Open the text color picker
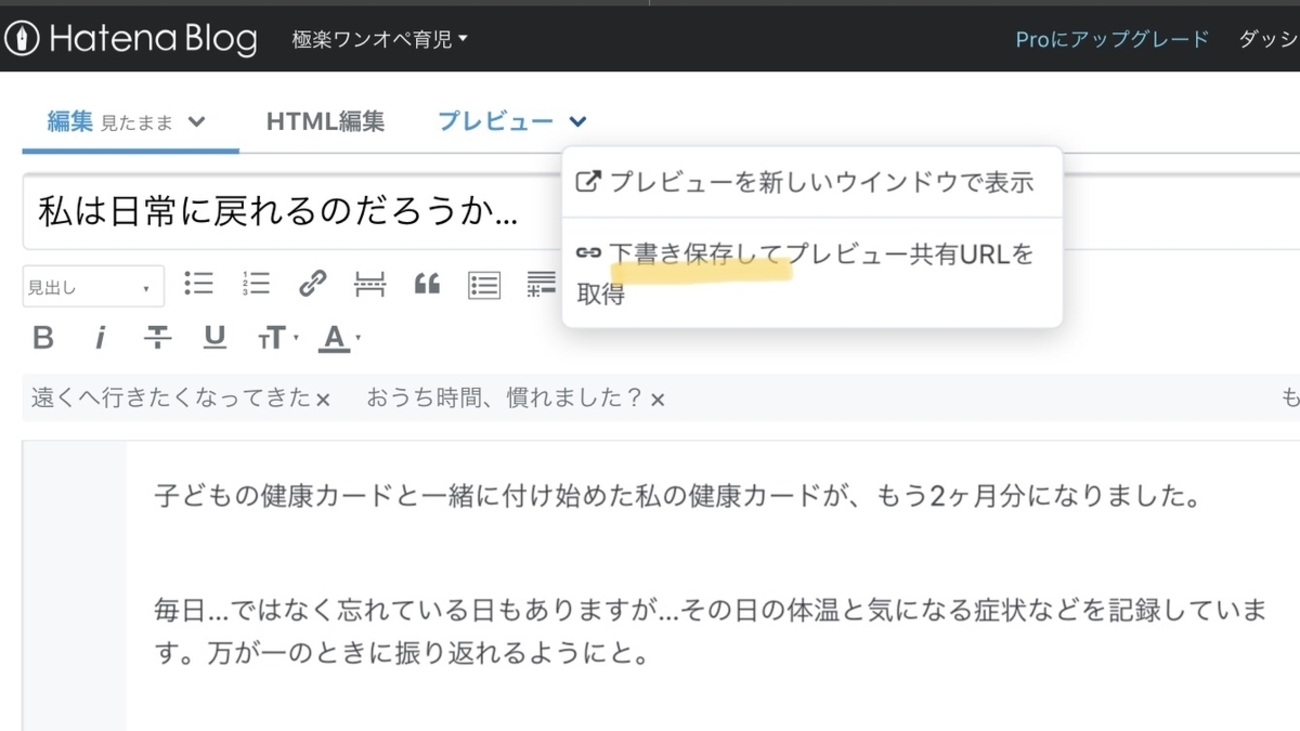1300x731 pixels. pyautogui.click(x=340, y=339)
